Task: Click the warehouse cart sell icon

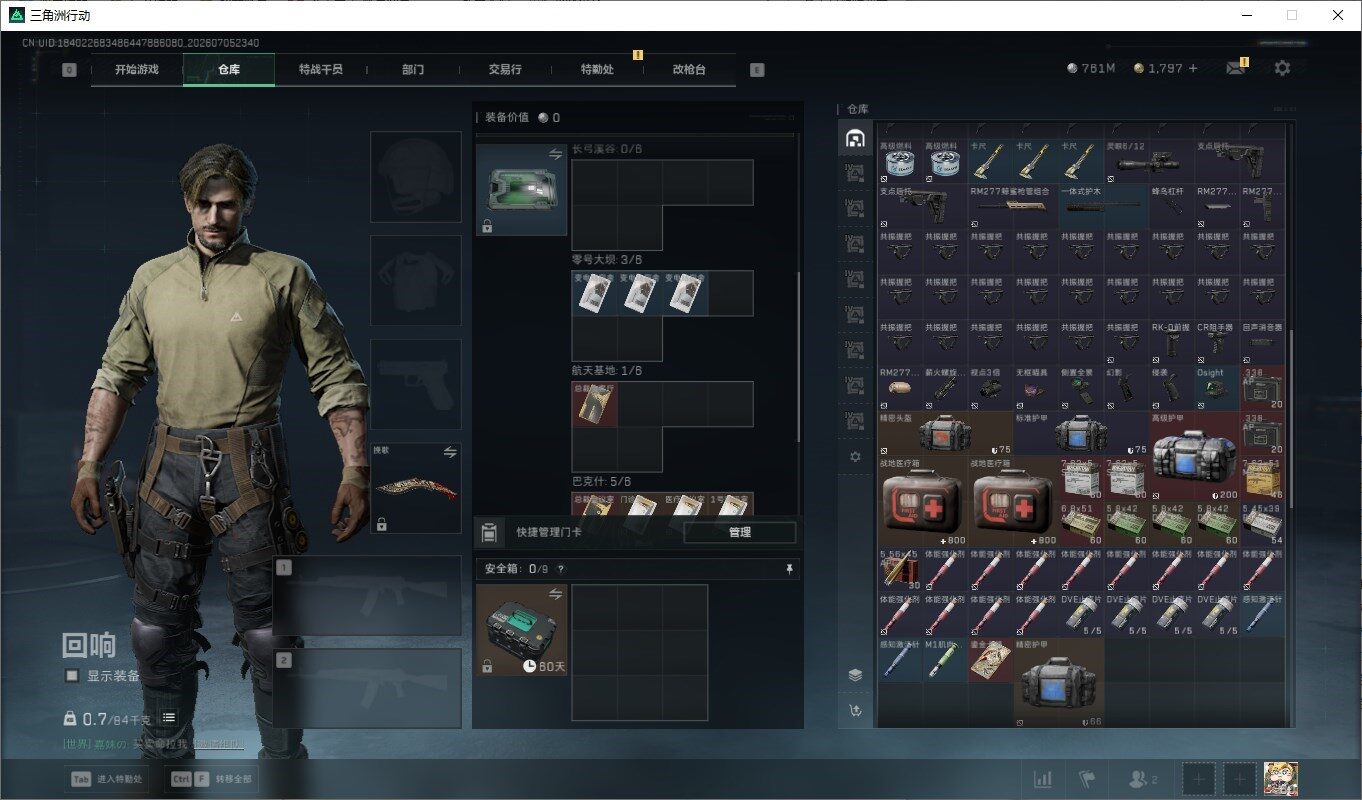Action: 855,711
